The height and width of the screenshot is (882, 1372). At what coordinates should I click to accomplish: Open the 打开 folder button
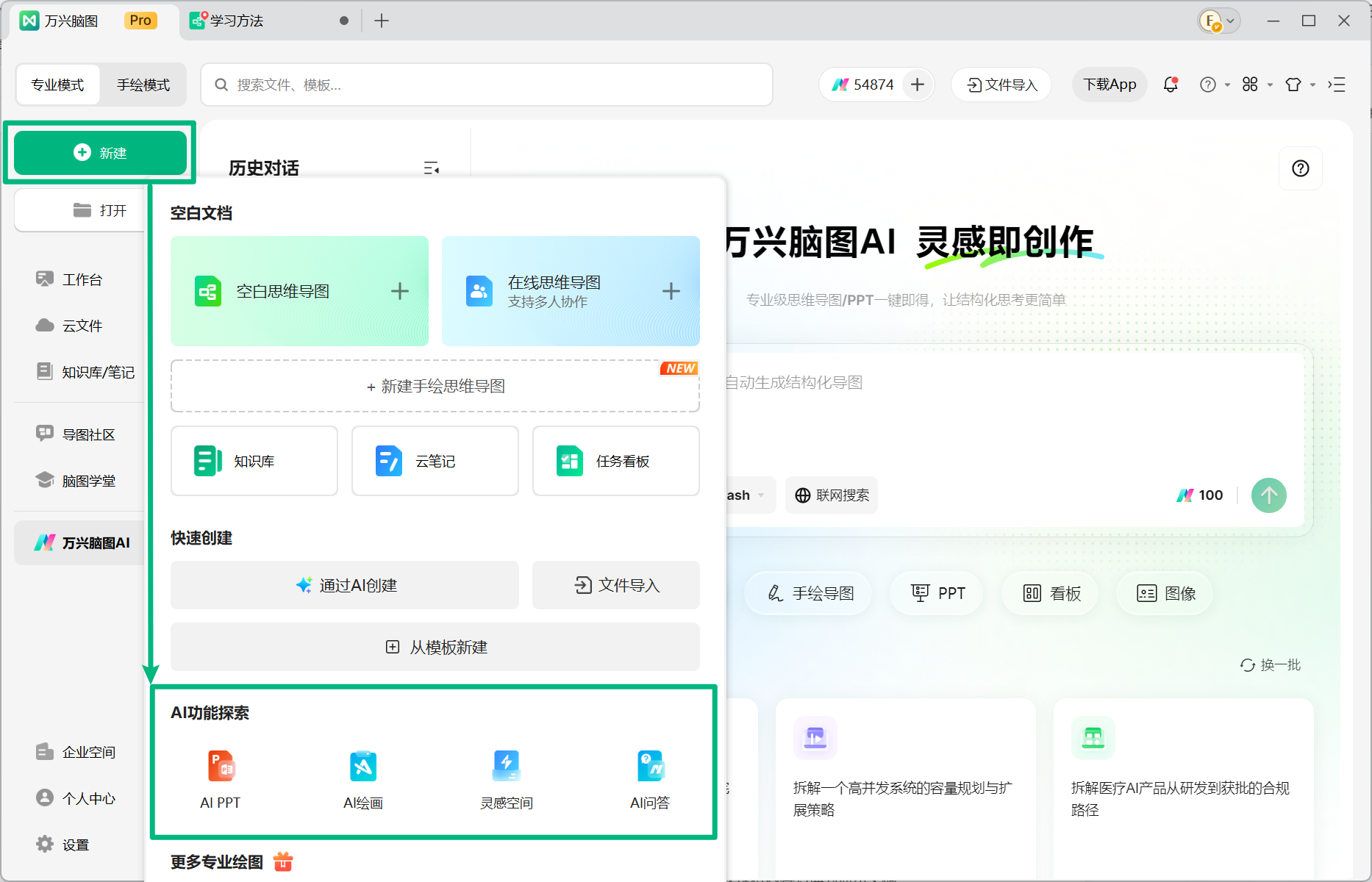pos(81,211)
